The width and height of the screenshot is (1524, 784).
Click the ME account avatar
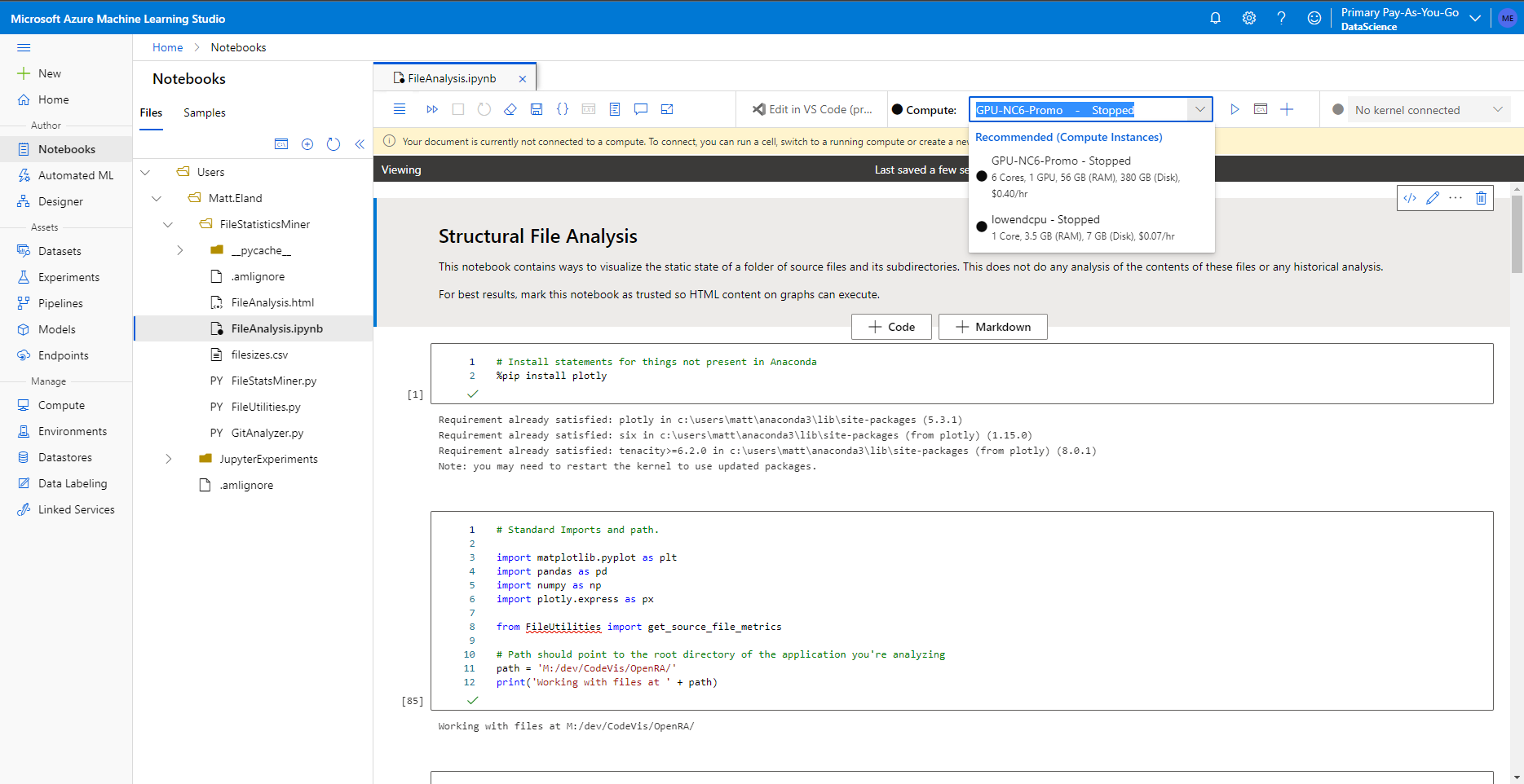pyautogui.click(x=1508, y=18)
